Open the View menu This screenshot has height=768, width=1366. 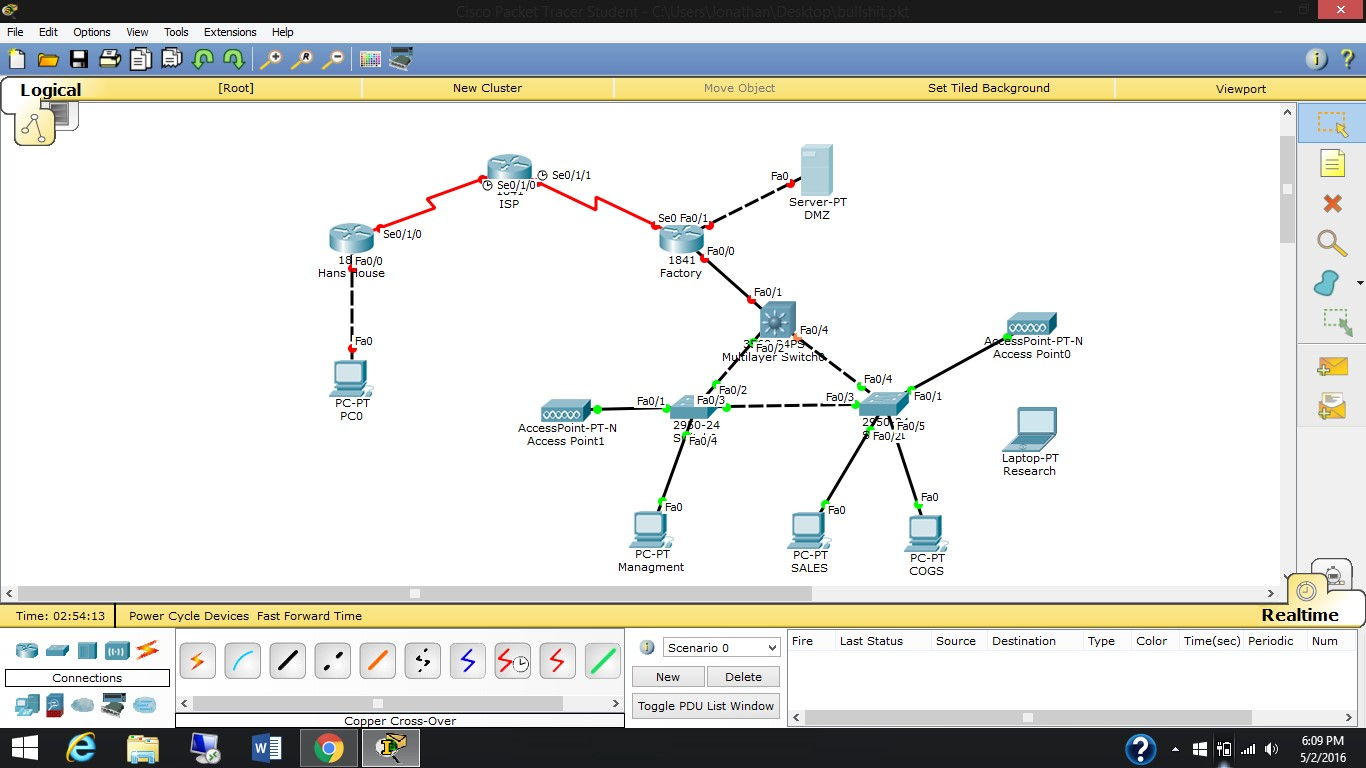click(137, 32)
